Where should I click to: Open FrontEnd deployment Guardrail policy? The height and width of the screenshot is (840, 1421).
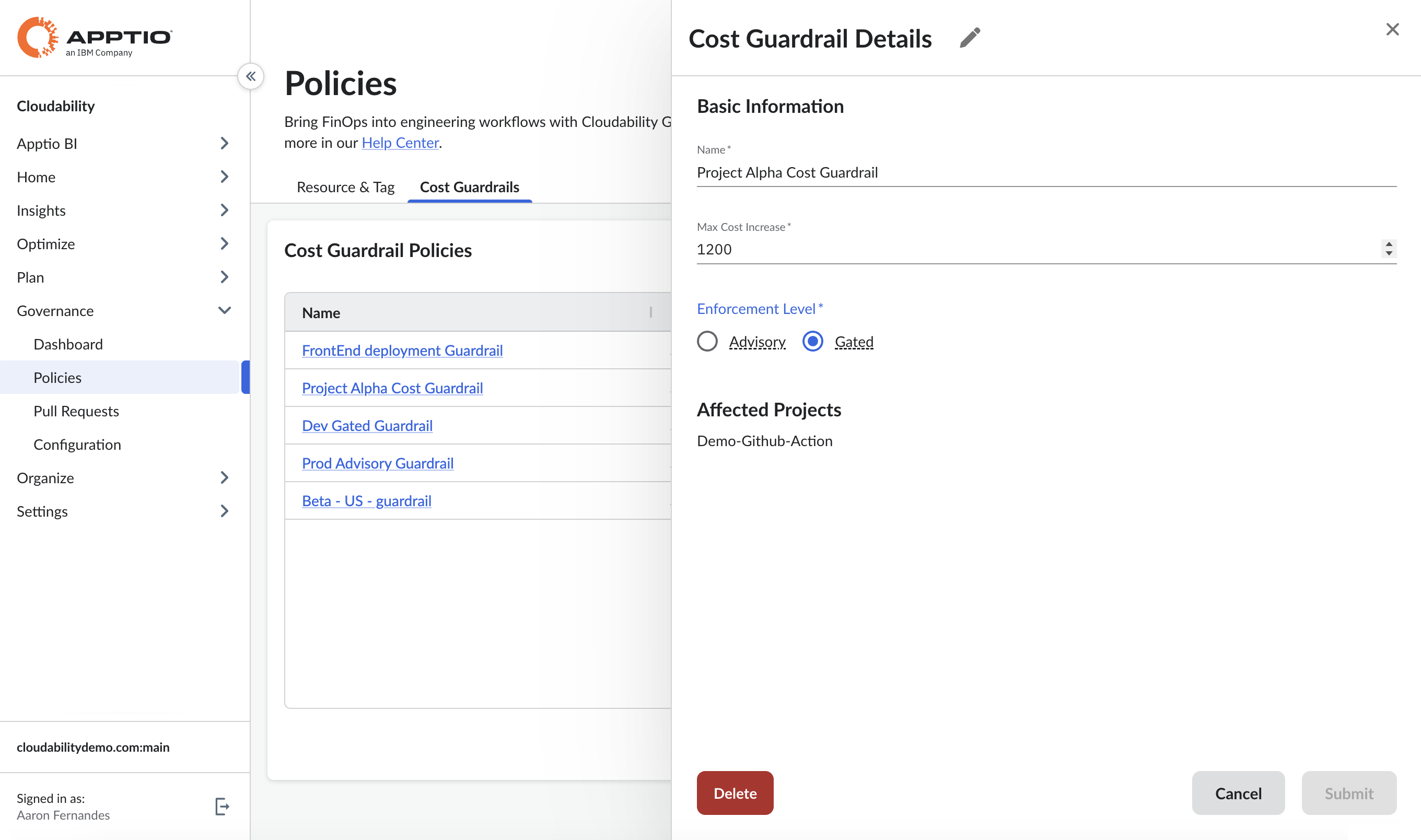[402, 351]
